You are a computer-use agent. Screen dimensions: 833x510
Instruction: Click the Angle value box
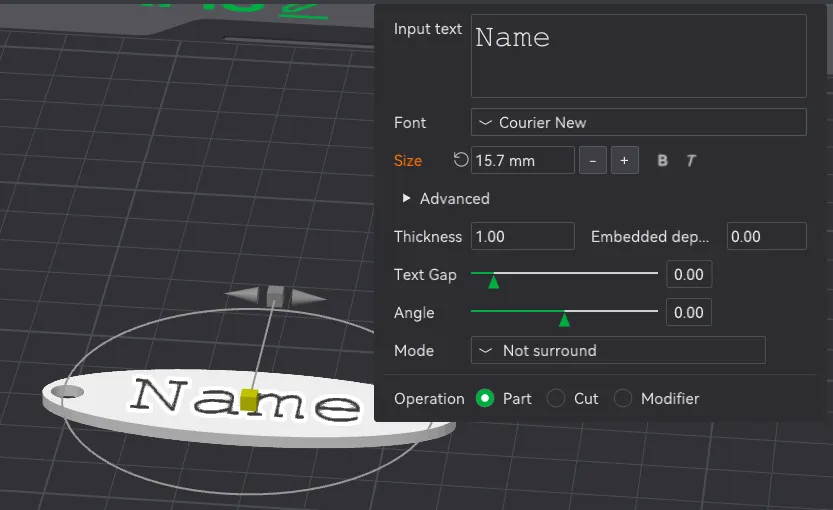click(x=689, y=312)
